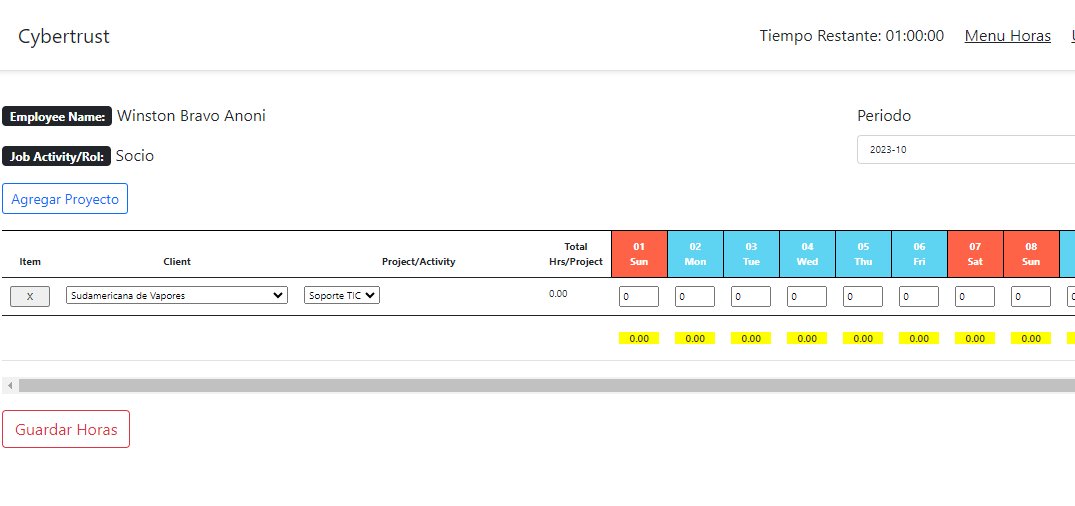Viewport: 1075px width, 506px height.
Task: Click the yellow total under 02 Mon
Action: pyautogui.click(x=695, y=338)
